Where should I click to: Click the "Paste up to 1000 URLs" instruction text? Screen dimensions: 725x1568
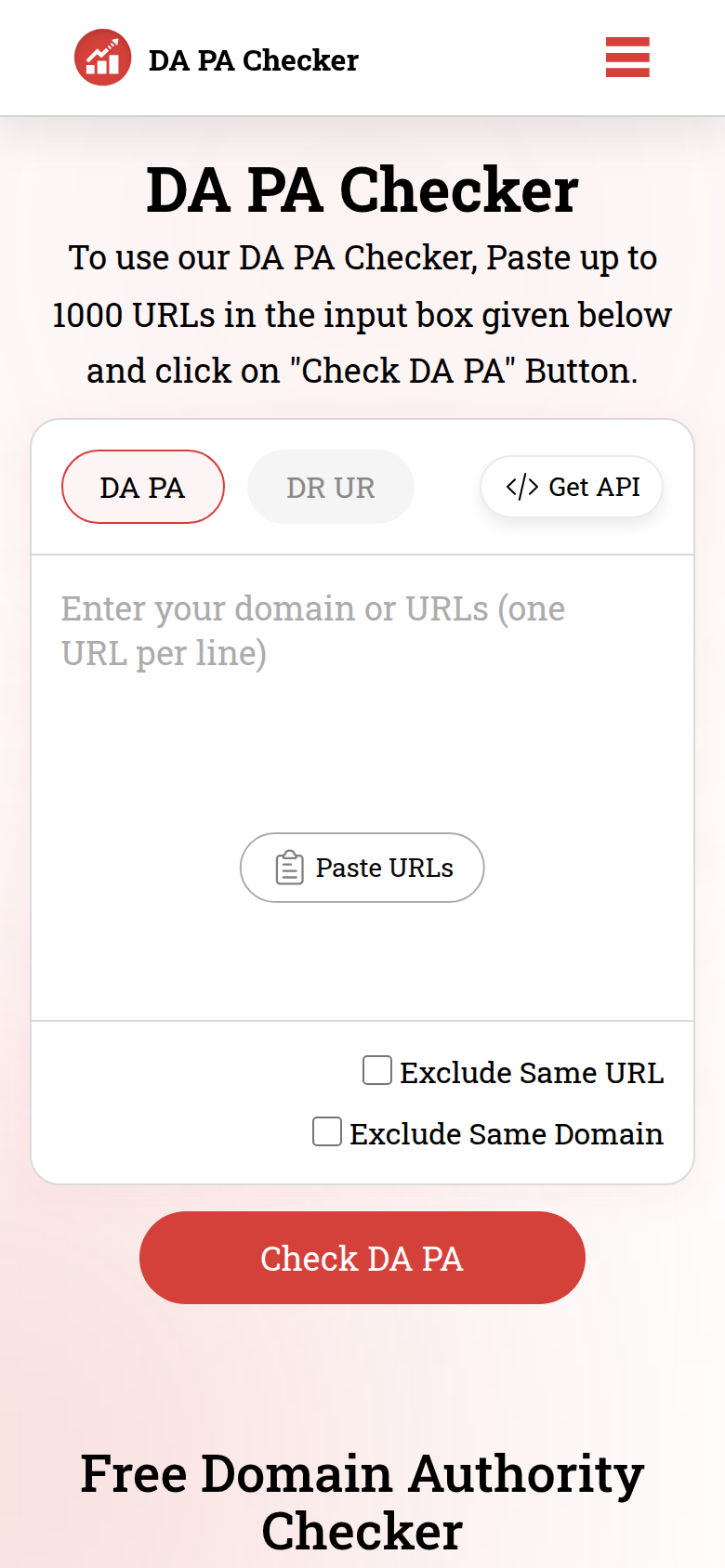pyautogui.click(x=362, y=314)
